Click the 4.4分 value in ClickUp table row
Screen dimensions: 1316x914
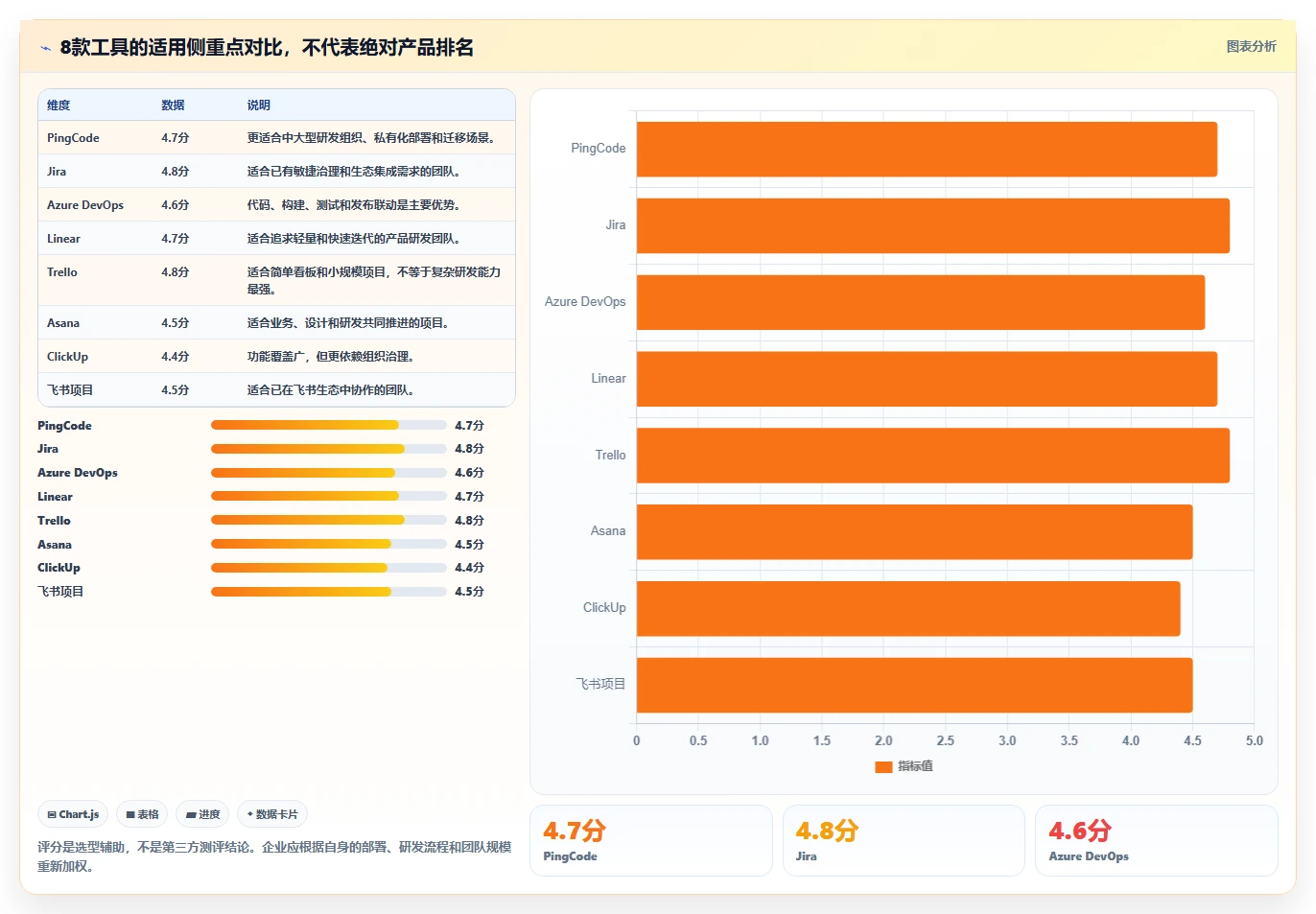[176, 357]
